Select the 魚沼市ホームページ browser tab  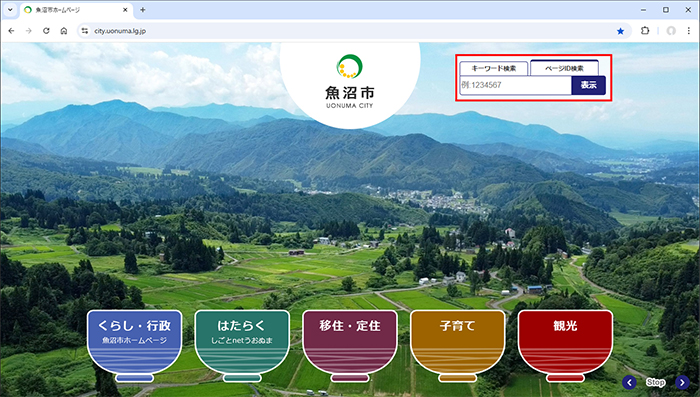(75, 10)
